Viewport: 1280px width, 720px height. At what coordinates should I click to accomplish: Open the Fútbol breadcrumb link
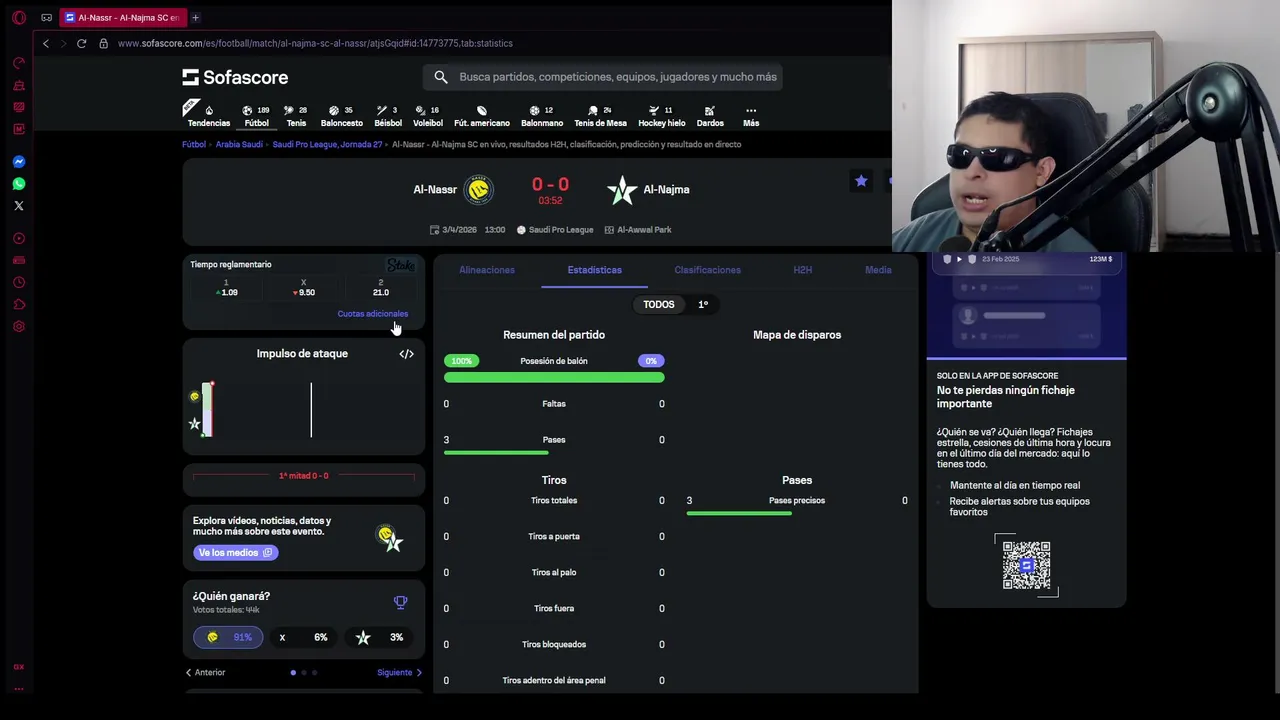194,144
